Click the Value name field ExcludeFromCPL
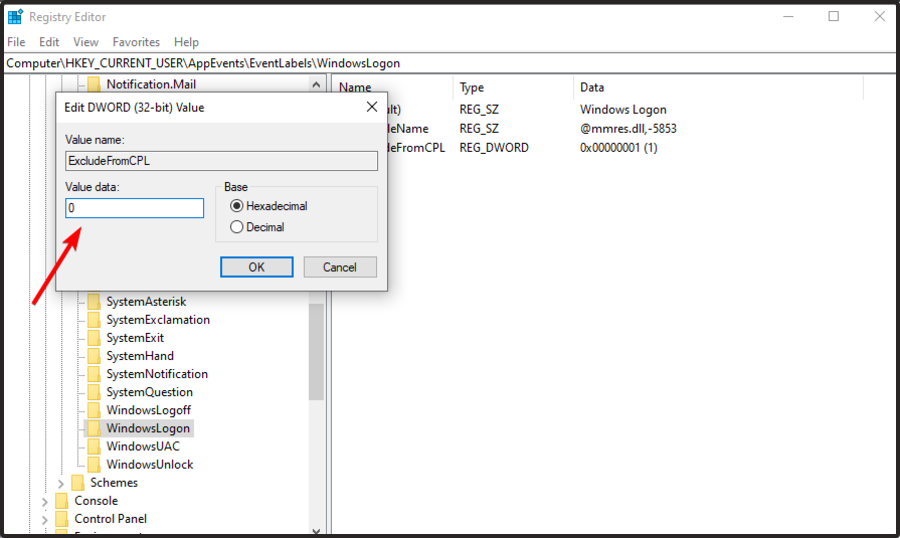Screen dimensions: 900x538 pos(221,161)
